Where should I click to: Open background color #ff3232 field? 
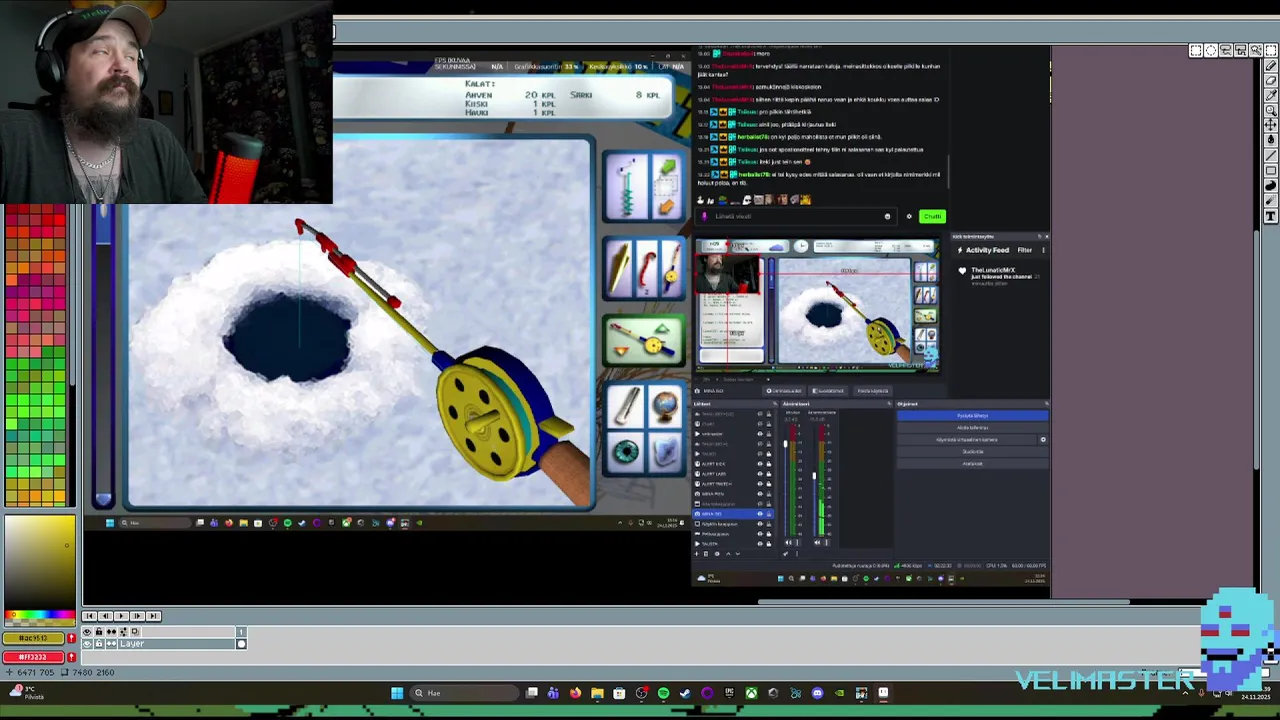click(33, 657)
